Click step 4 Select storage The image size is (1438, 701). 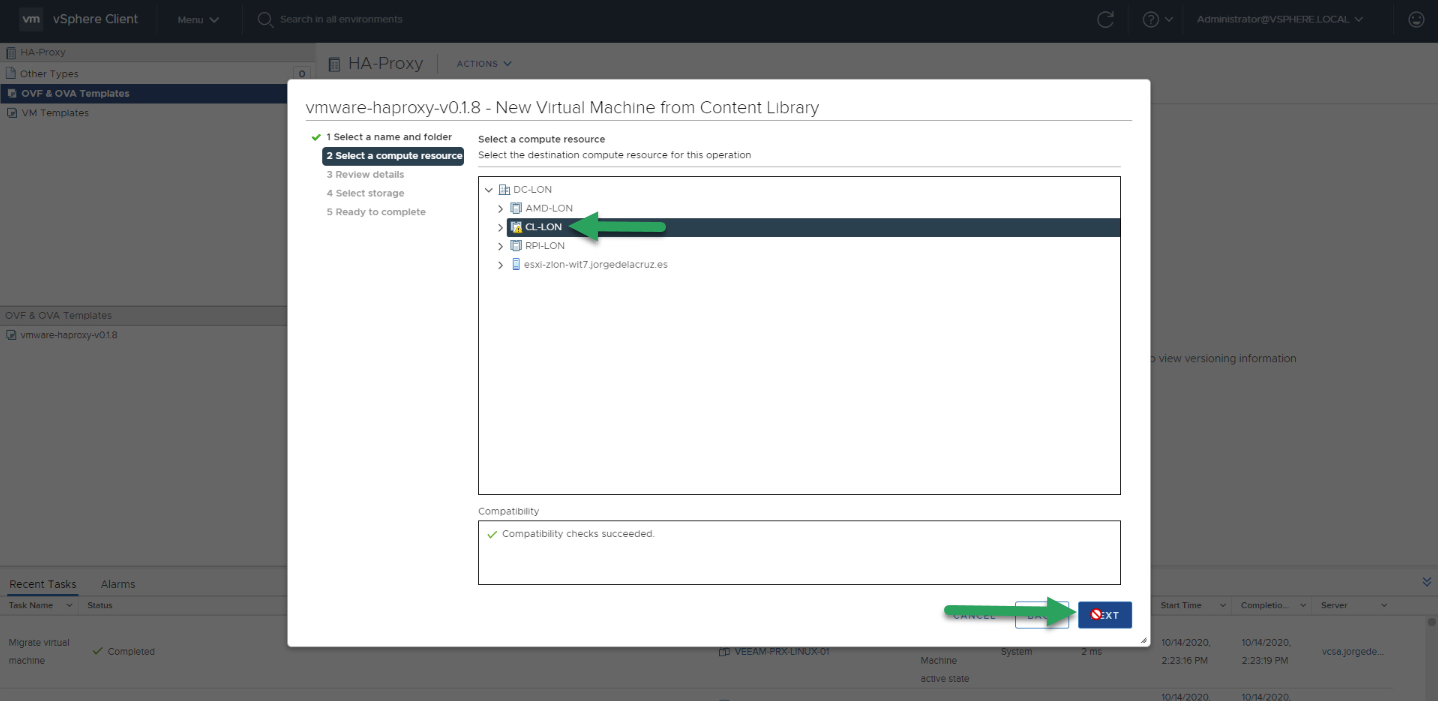coord(365,193)
